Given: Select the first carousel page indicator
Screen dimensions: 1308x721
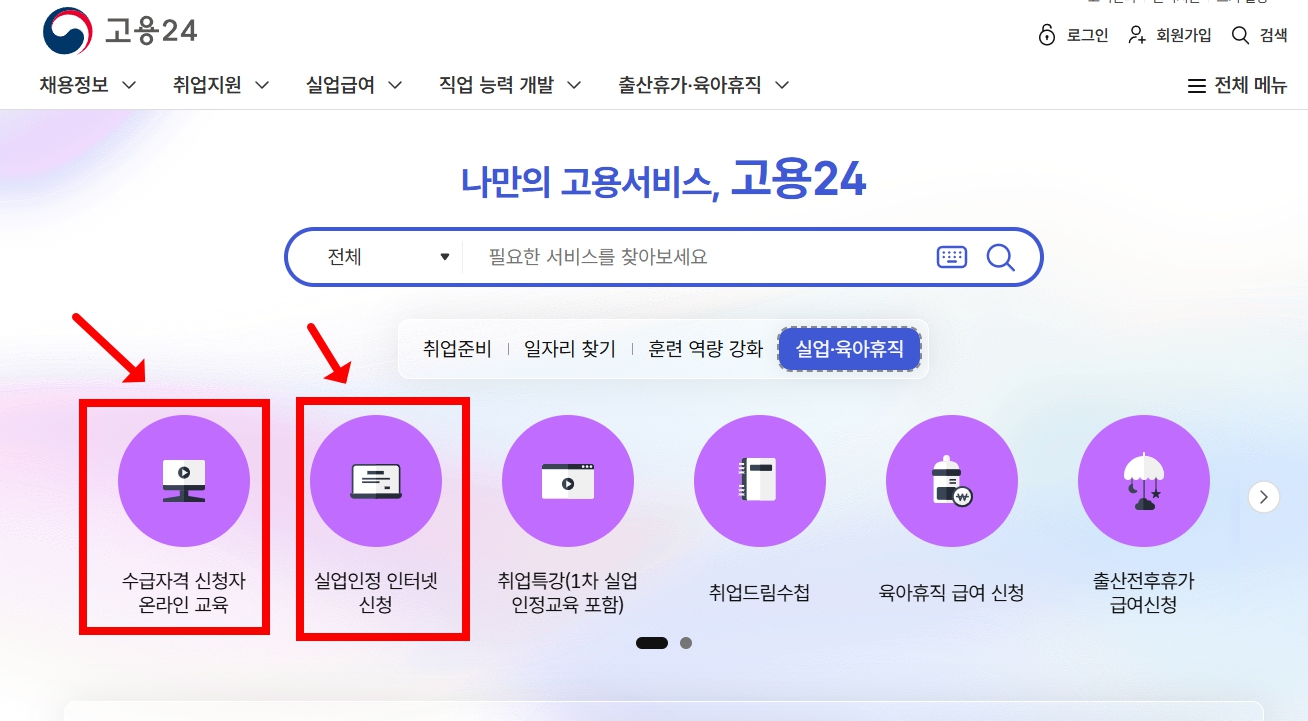Looking at the screenshot, I should pos(652,643).
